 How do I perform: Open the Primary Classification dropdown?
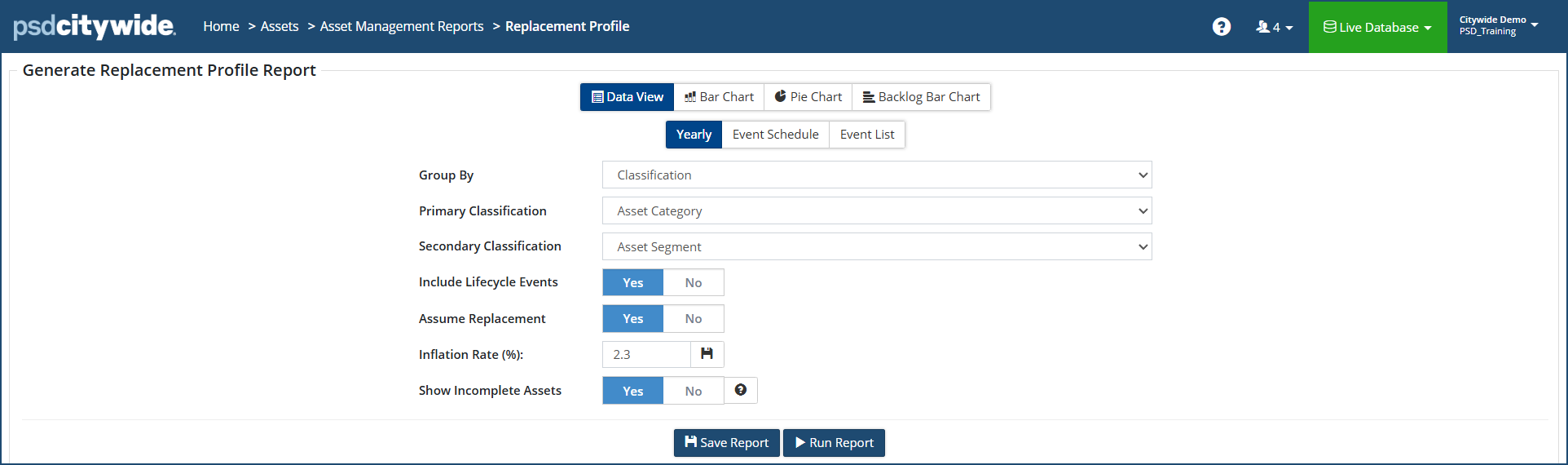click(x=876, y=210)
